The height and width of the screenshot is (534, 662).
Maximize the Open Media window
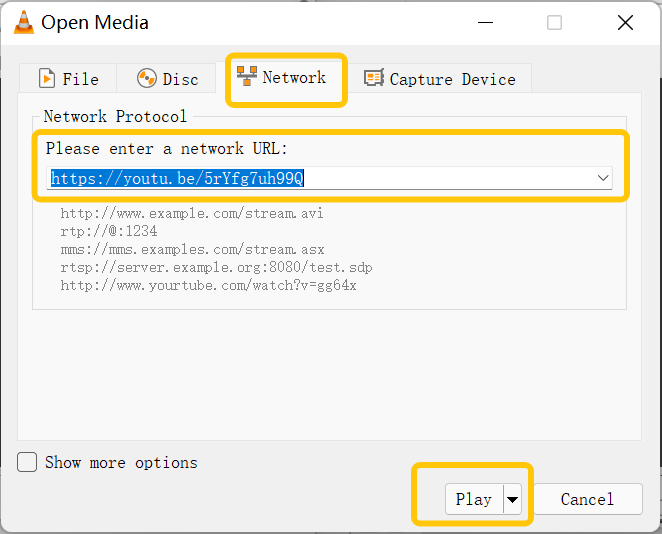point(554,22)
